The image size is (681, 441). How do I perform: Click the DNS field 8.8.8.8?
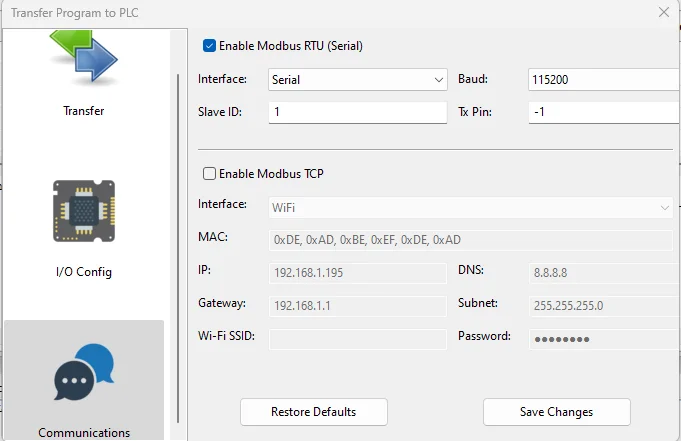605,273
